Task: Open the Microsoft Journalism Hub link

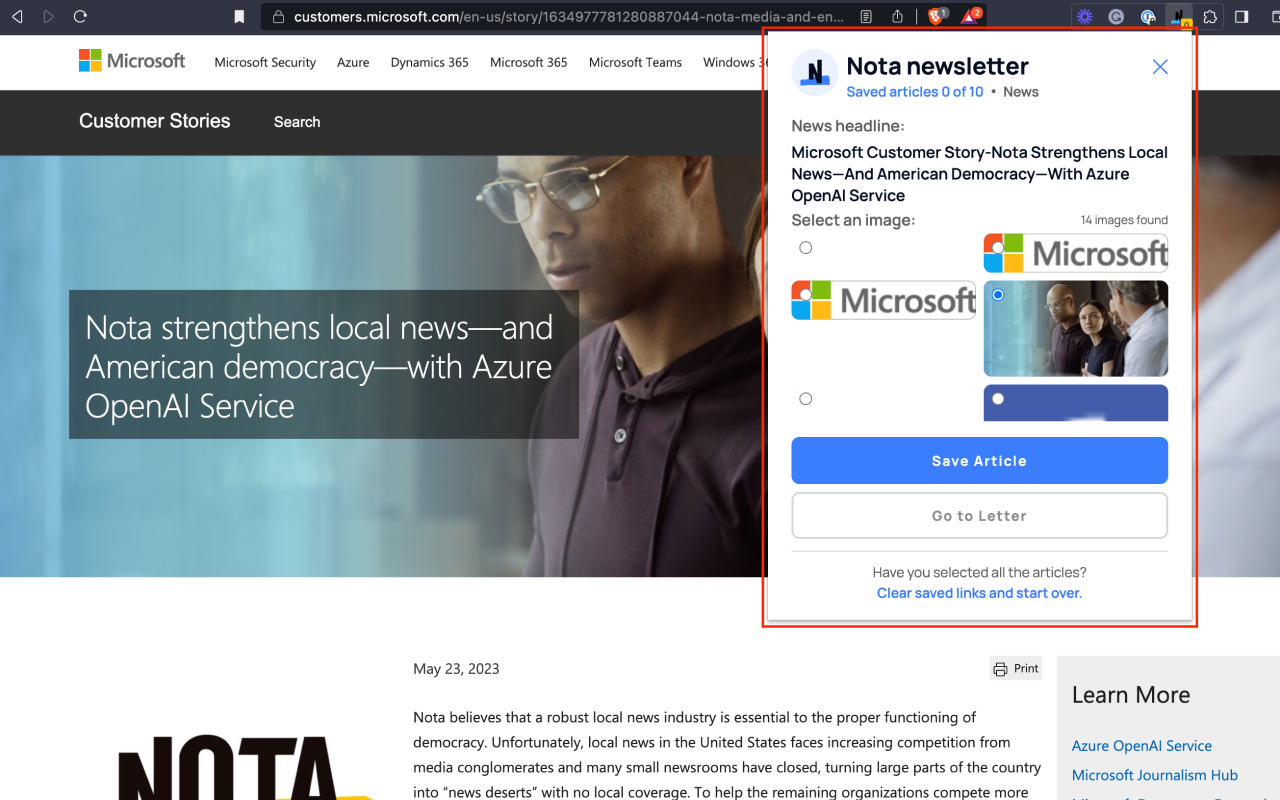Action: pyautogui.click(x=1155, y=775)
